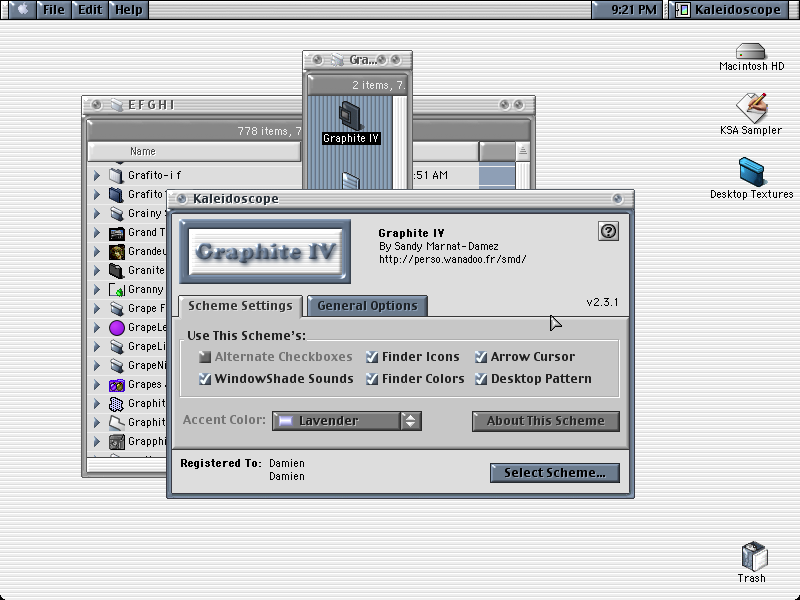Click the GrapeNi folder icon in EFGHI
Screen dimensions: 800x600
(116, 366)
